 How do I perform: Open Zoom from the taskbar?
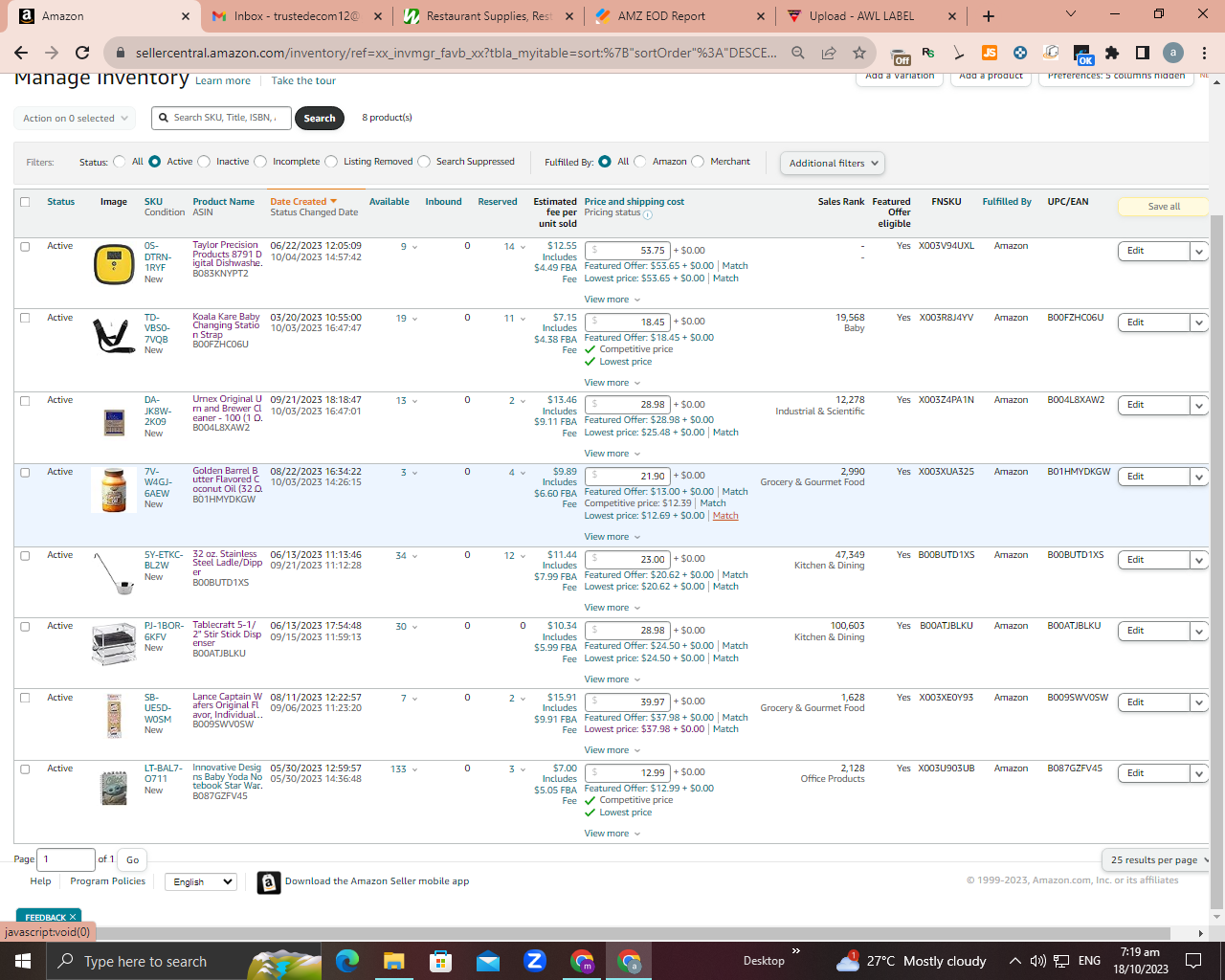click(535, 961)
